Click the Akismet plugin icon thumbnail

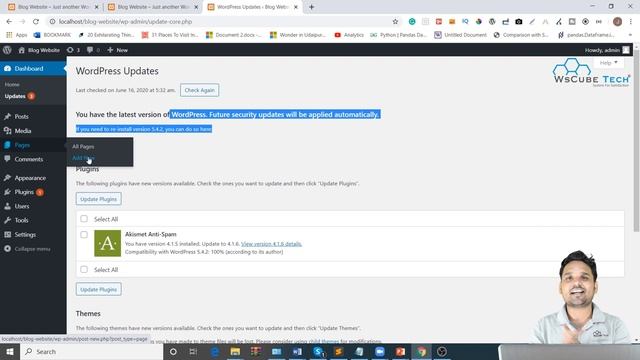(x=107, y=243)
